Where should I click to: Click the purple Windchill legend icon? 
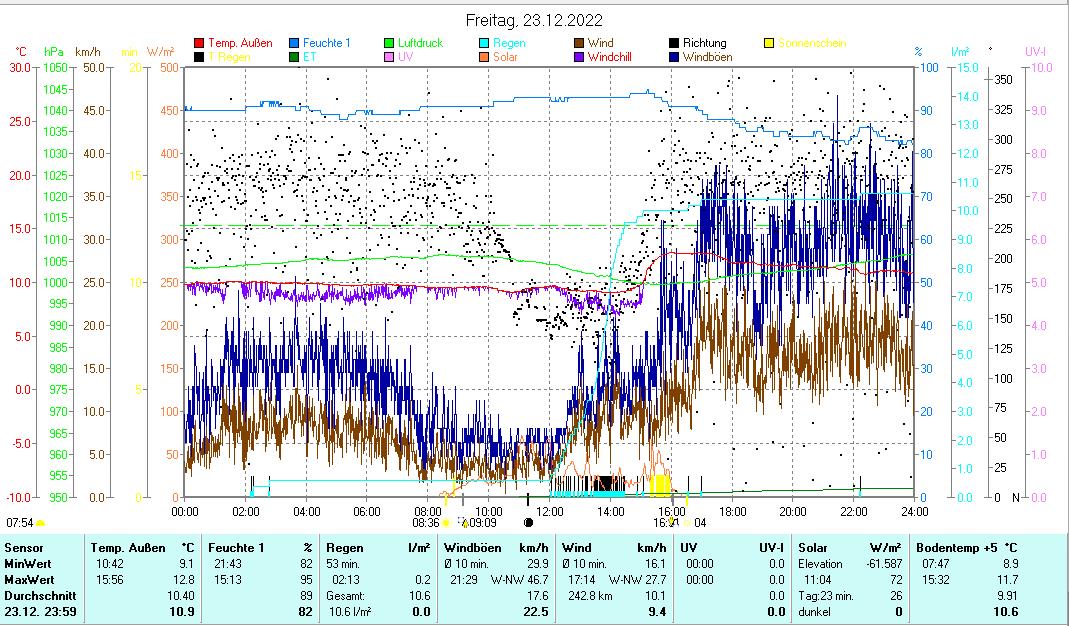click(579, 58)
